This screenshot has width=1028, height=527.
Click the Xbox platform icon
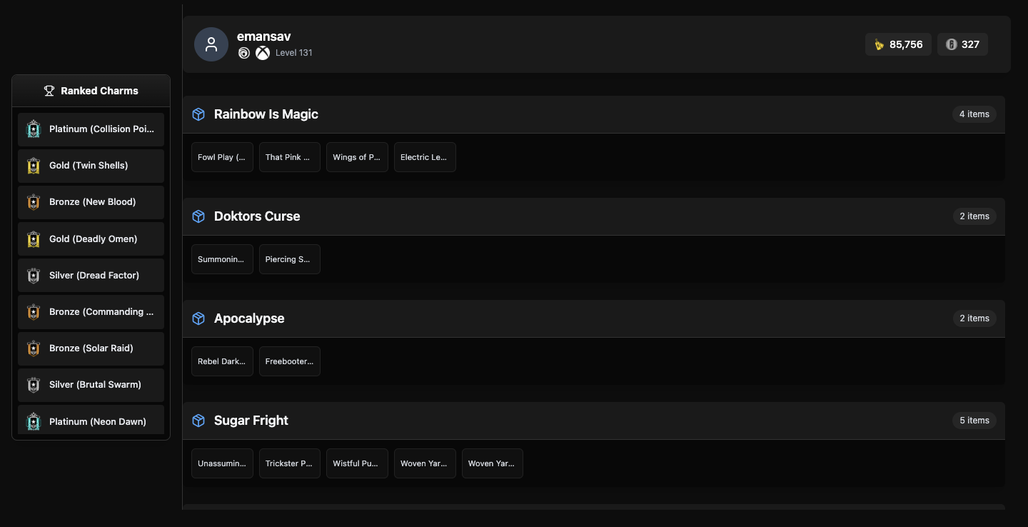262,53
